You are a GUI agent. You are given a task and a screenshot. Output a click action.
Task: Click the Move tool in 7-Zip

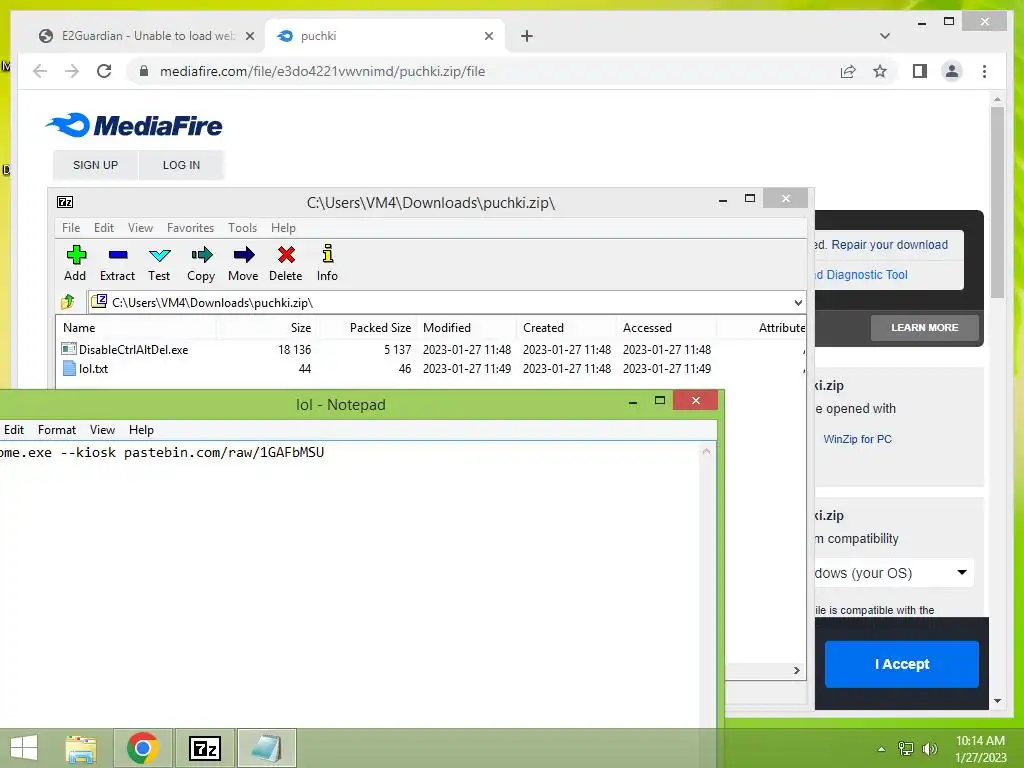tap(243, 263)
